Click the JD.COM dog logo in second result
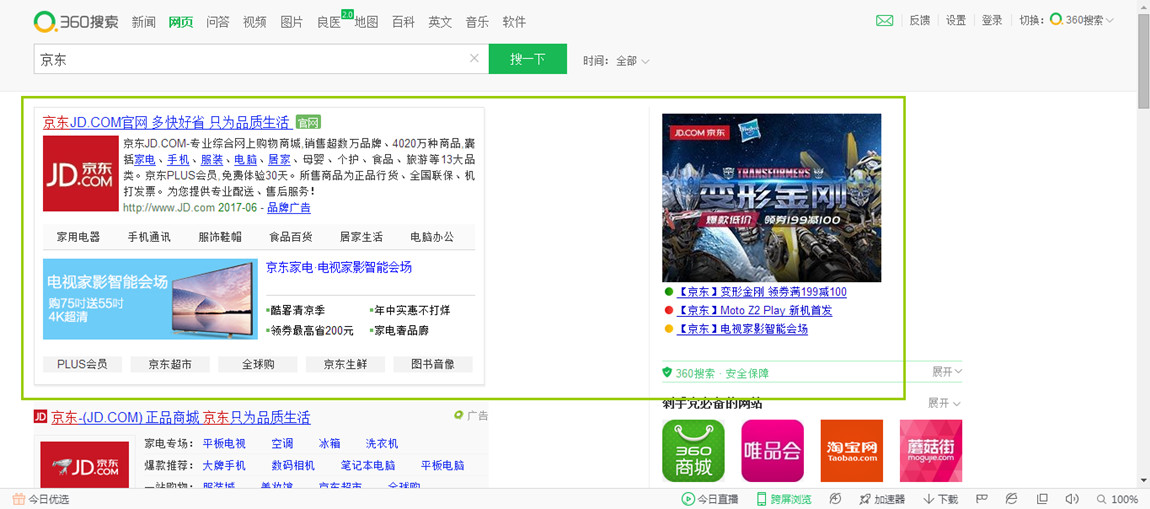The width and height of the screenshot is (1150, 509). pyautogui.click(x=84, y=465)
